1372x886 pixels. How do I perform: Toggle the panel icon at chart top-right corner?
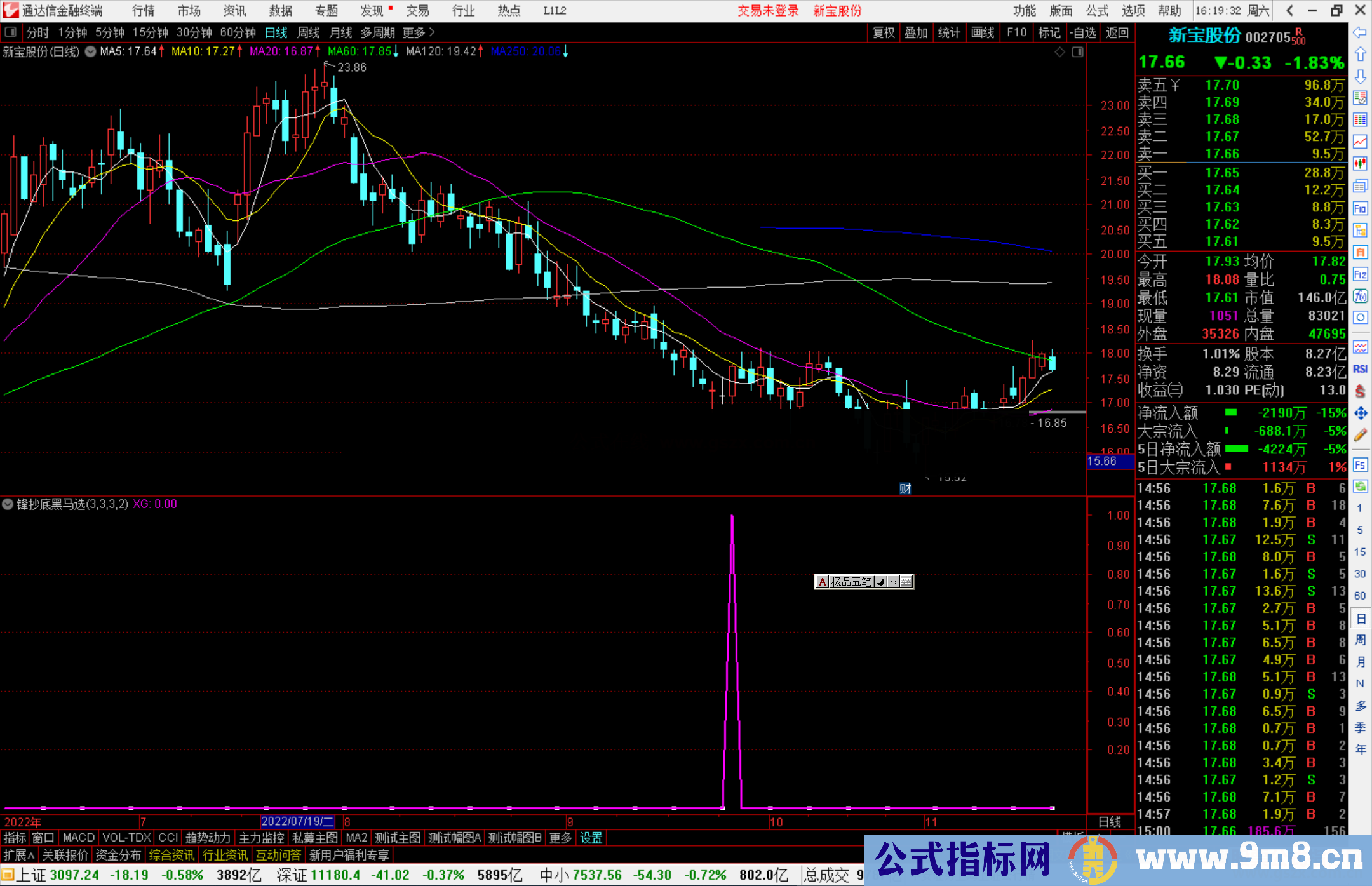click(1077, 52)
